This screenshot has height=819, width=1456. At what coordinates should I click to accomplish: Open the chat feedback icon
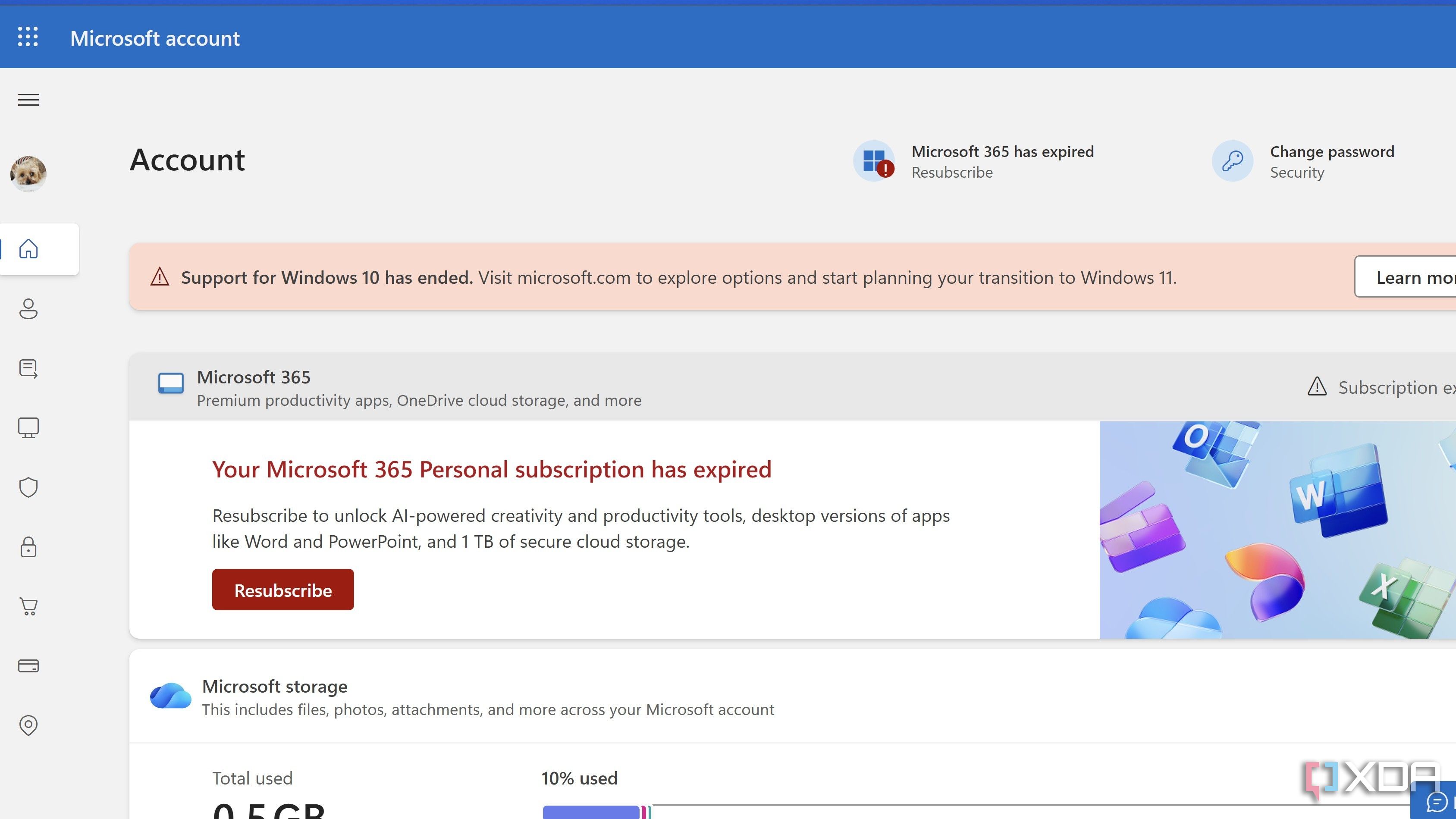(x=1437, y=801)
